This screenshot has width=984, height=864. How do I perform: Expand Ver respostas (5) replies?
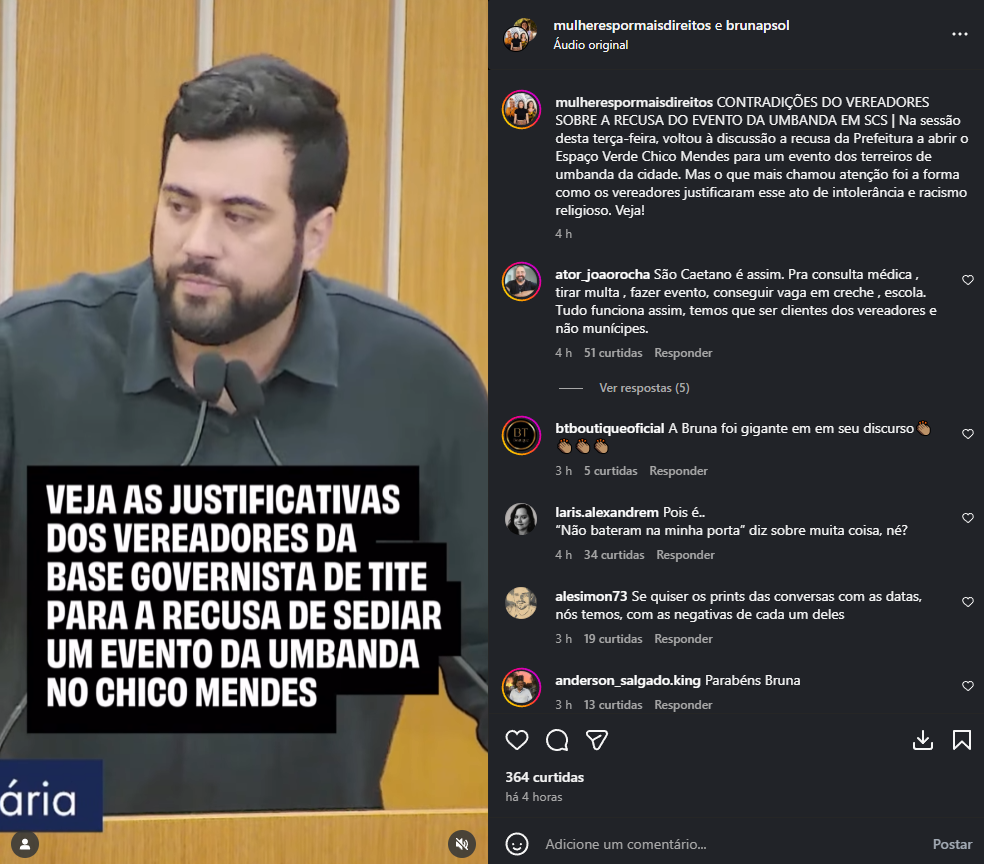[644, 388]
